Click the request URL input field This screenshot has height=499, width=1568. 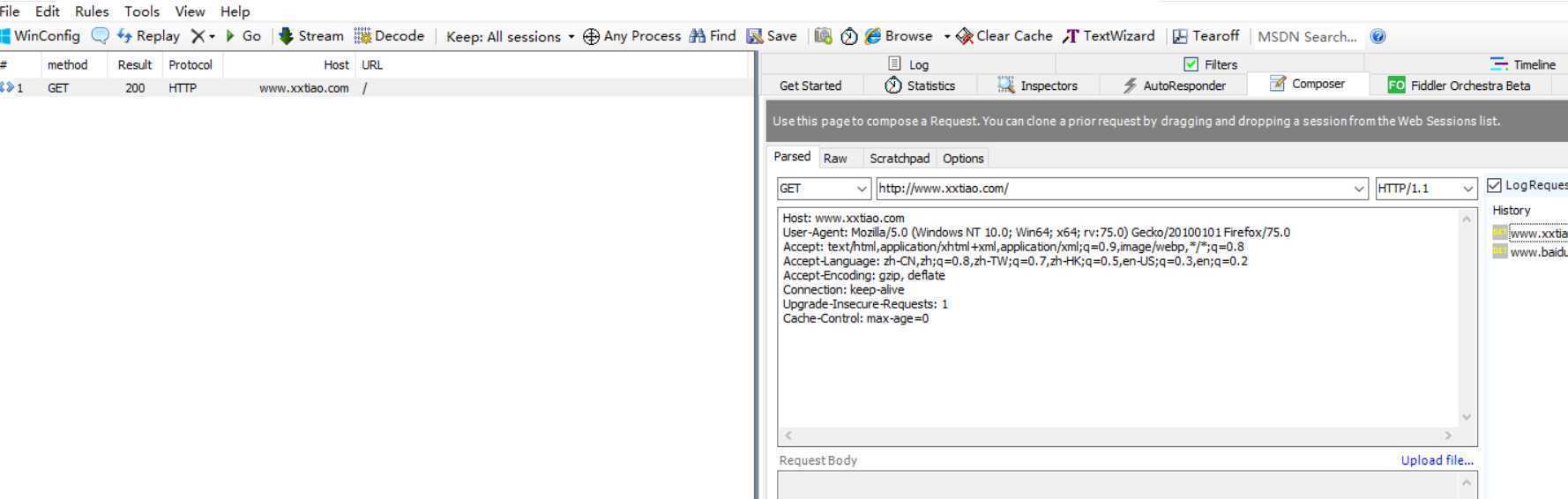1113,188
